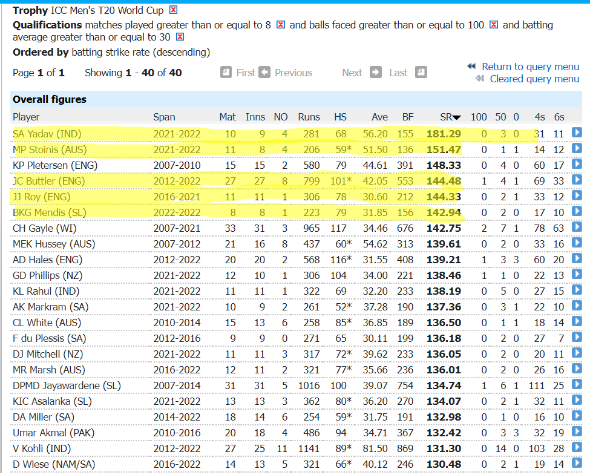Click the First page icon

click(x=226, y=72)
